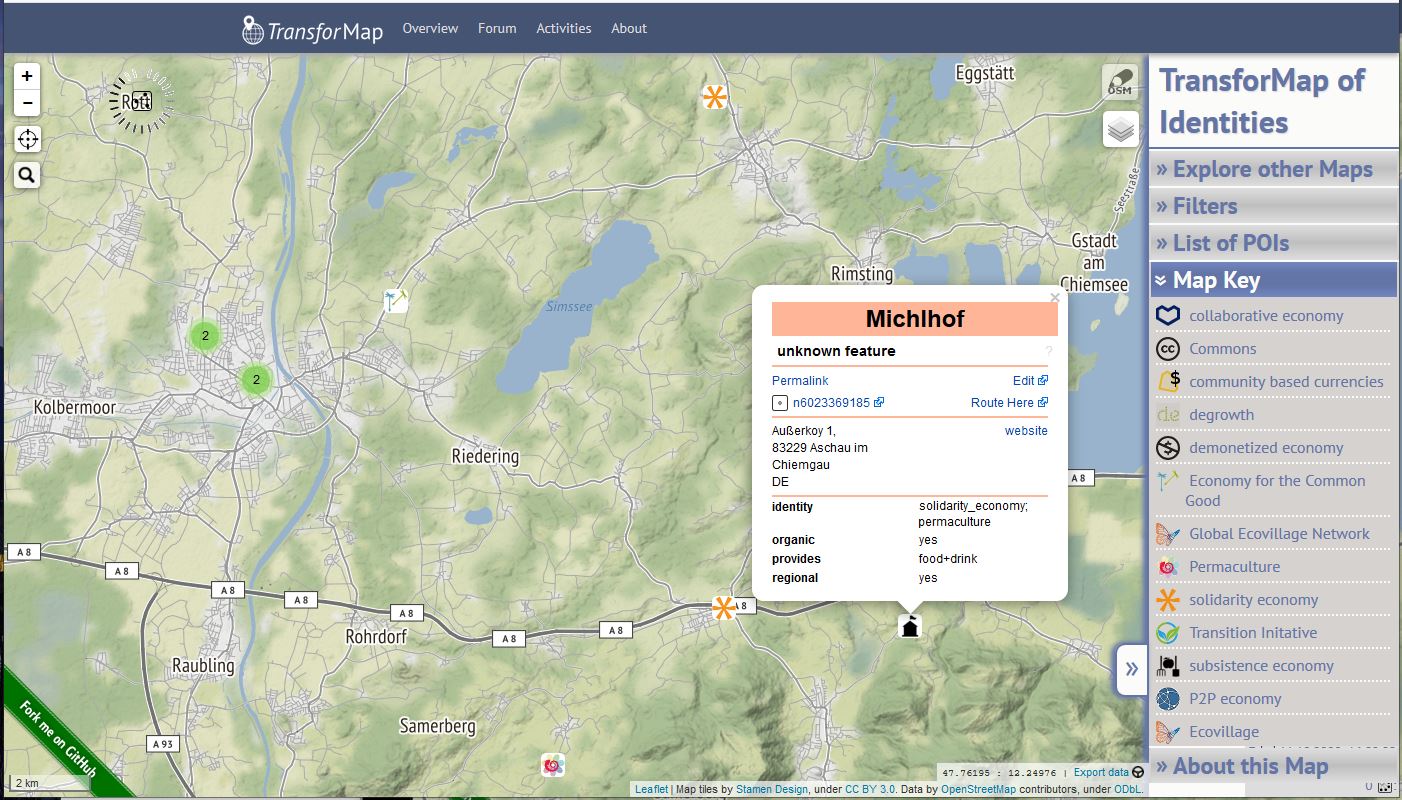Open Stamen Design attribution link

pos(771,789)
